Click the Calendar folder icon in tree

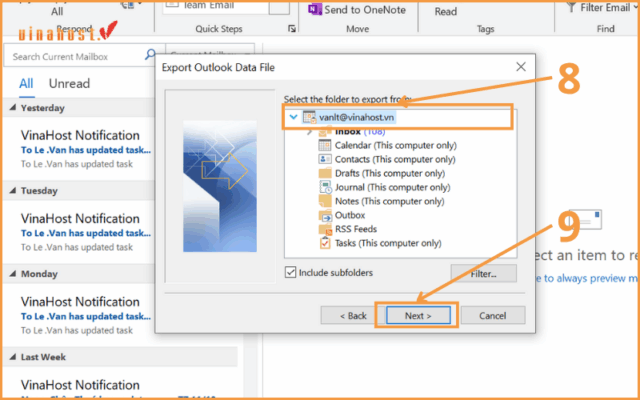pos(325,145)
